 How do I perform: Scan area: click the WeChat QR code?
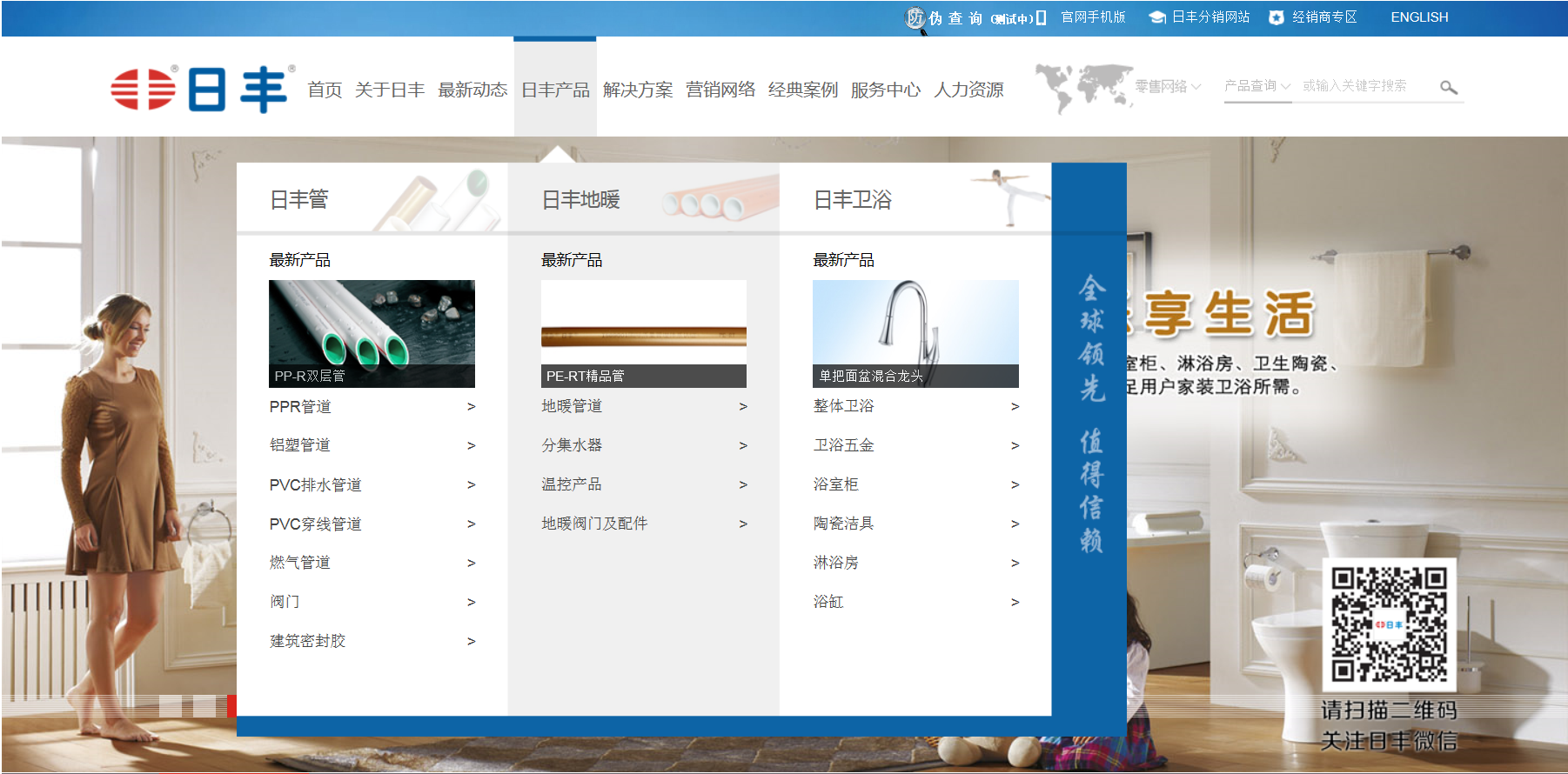tap(1389, 624)
